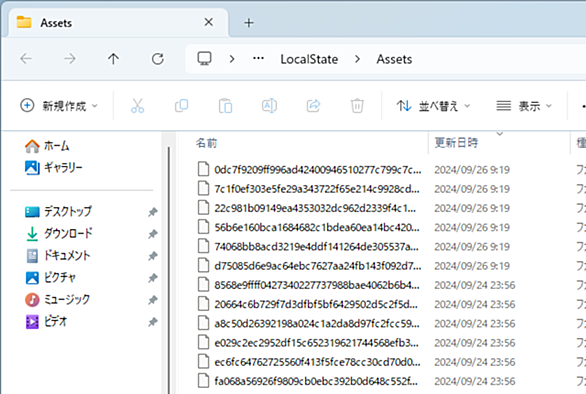Click the Assets breadcrumb

(394, 59)
